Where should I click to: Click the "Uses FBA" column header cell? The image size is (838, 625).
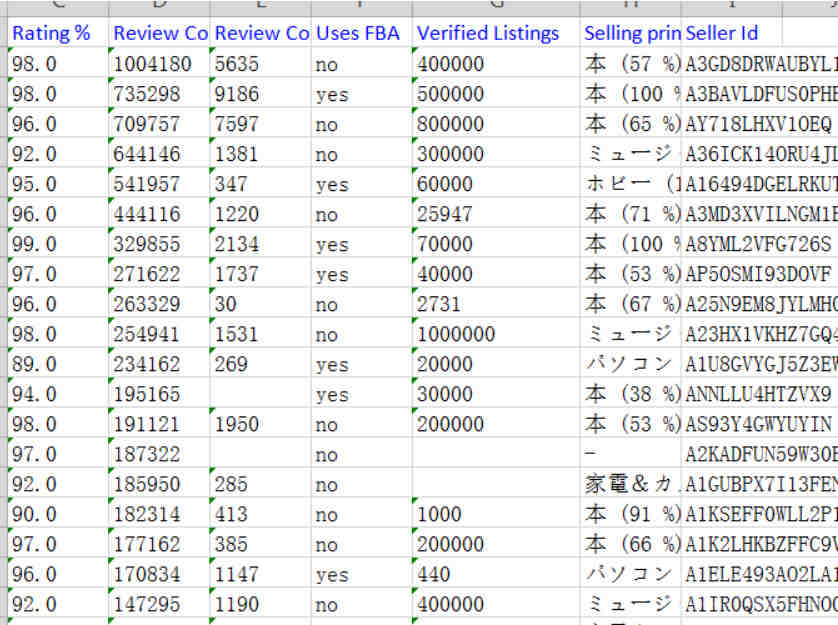358,33
